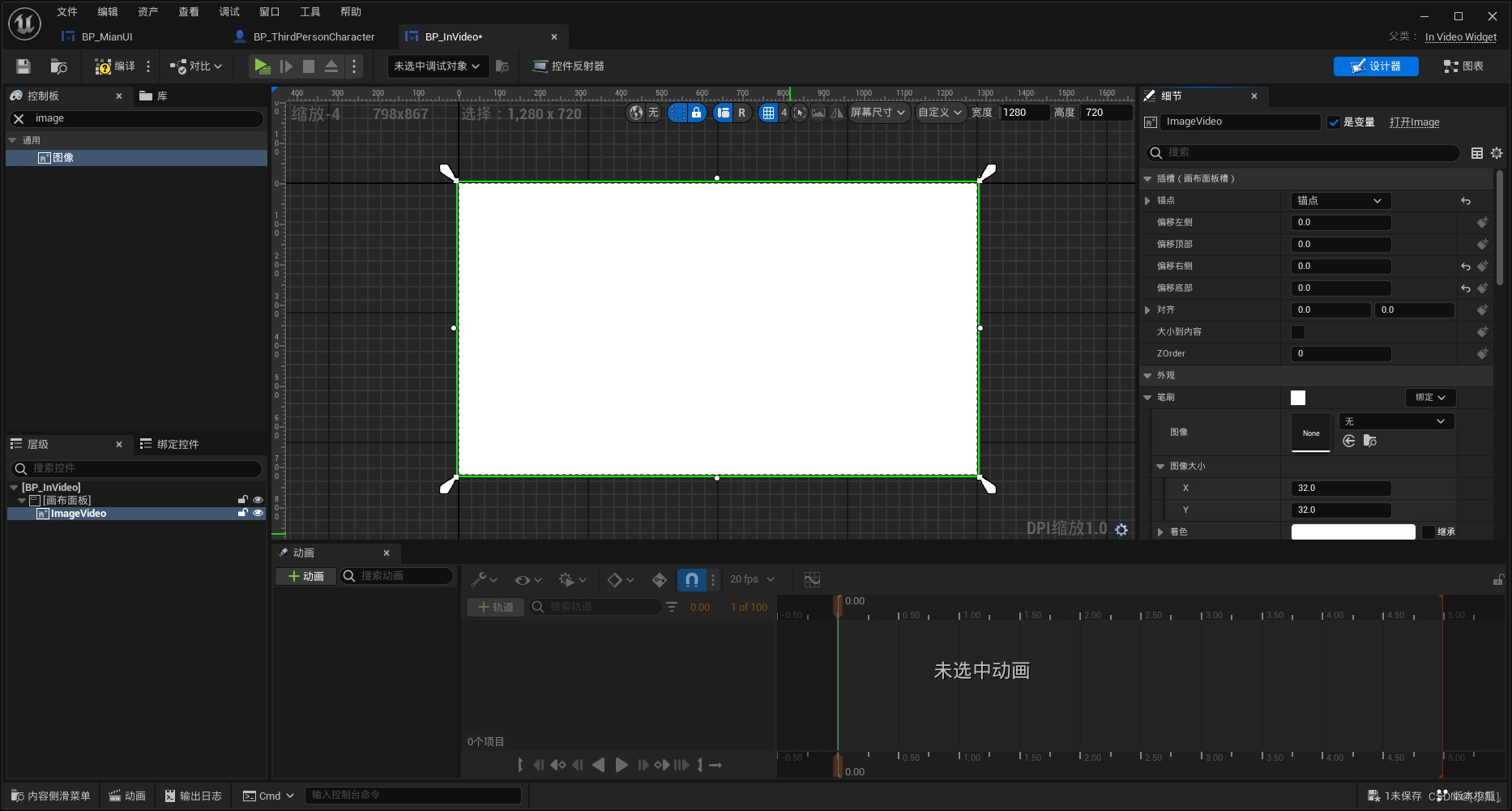Toggle visibility of ImageVideo in hierarchy
1512x811 pixels.
tap(258, 513)
